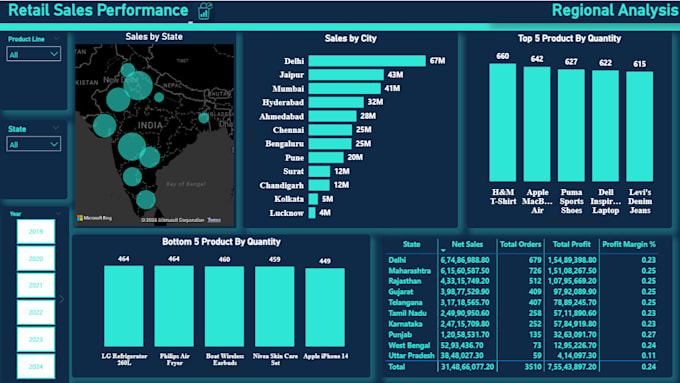Select the Mumbai bar in Sales by City
Image resolution: width=680 pixels, height=383 pixels.
(x=344, y=88)
